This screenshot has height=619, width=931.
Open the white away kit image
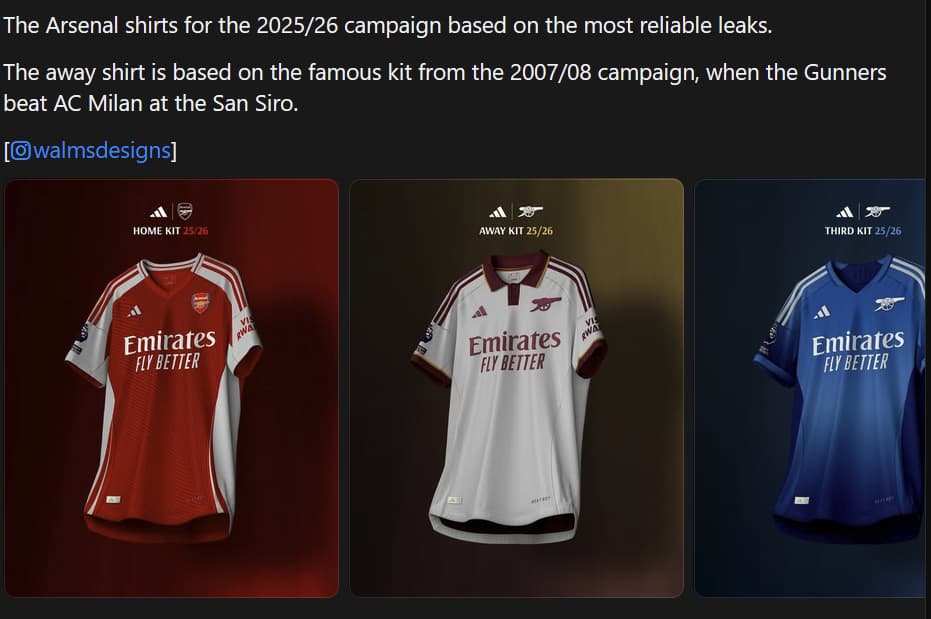(517, 388)
